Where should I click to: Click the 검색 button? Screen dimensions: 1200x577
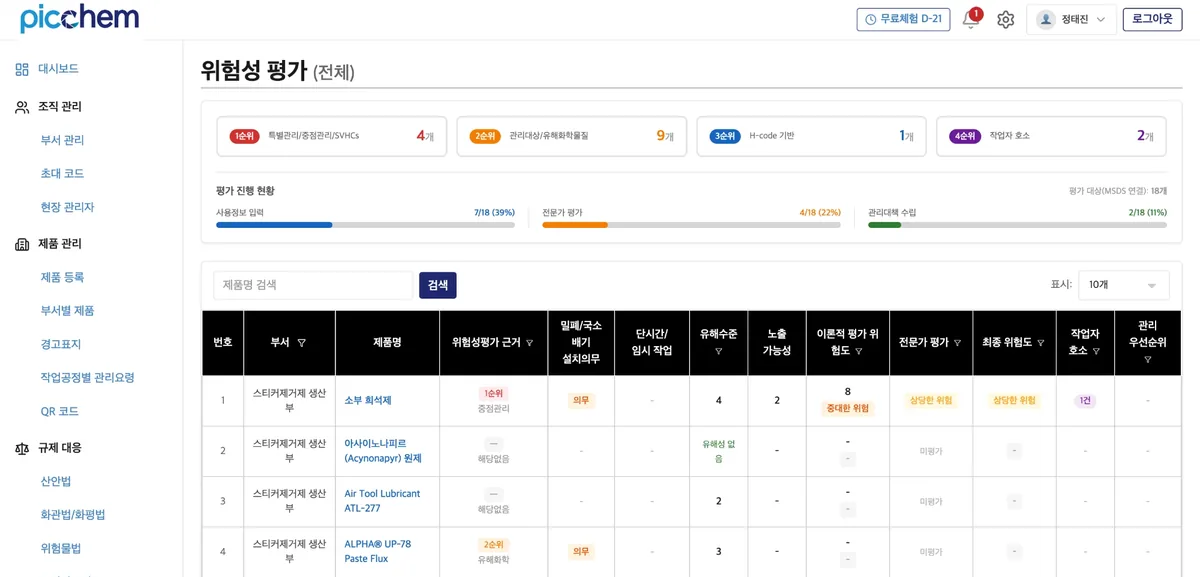pos(438,285)
